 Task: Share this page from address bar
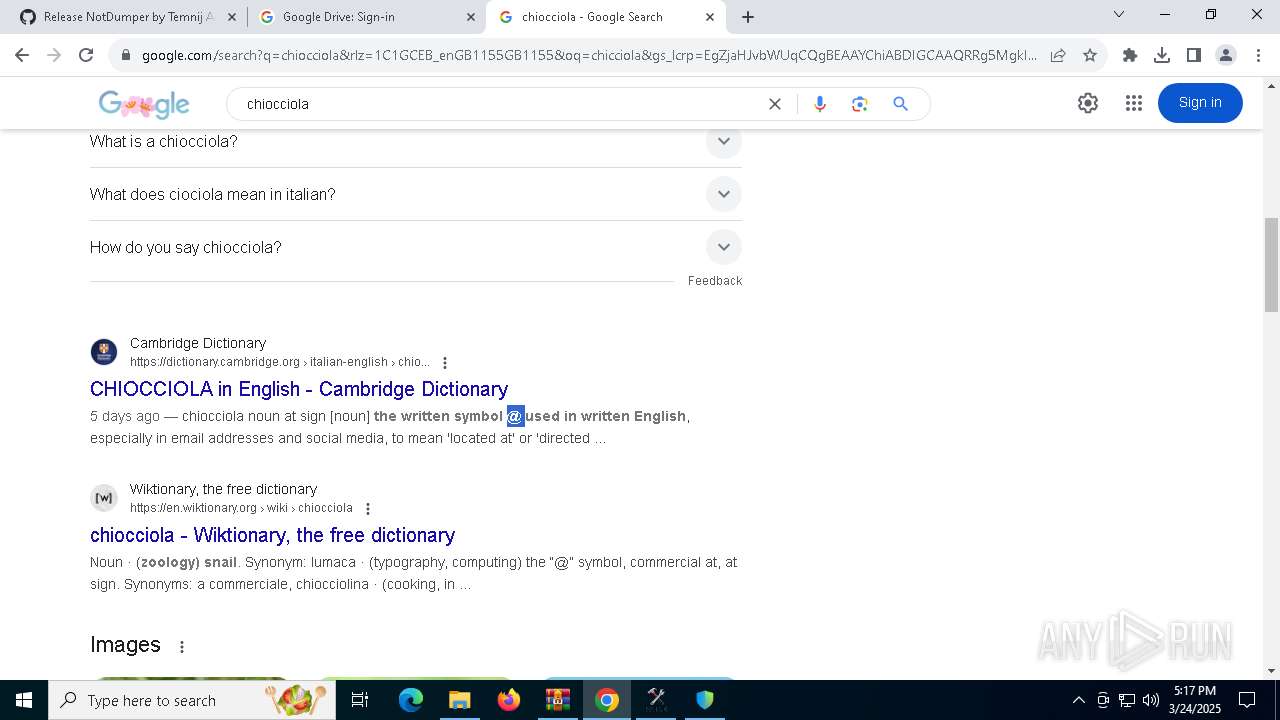[1058, 55]
